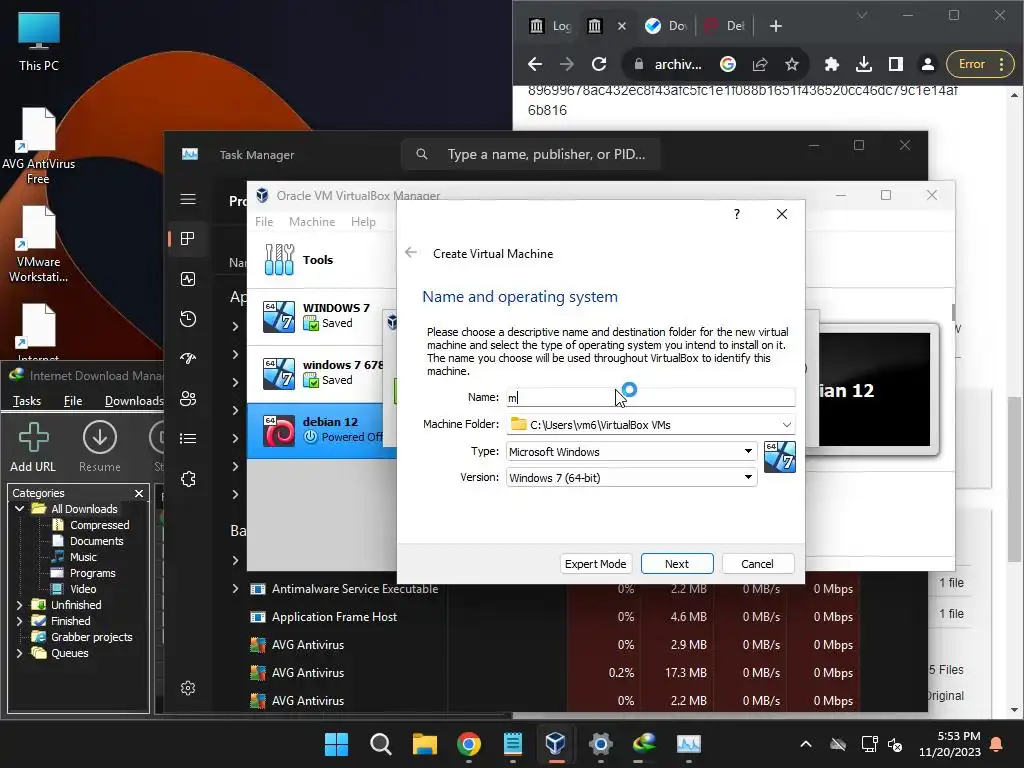The height and width of the screenshot is (768, 1024).
Task: Click the Chrome Error update button
Action: [x=980, y=64]
